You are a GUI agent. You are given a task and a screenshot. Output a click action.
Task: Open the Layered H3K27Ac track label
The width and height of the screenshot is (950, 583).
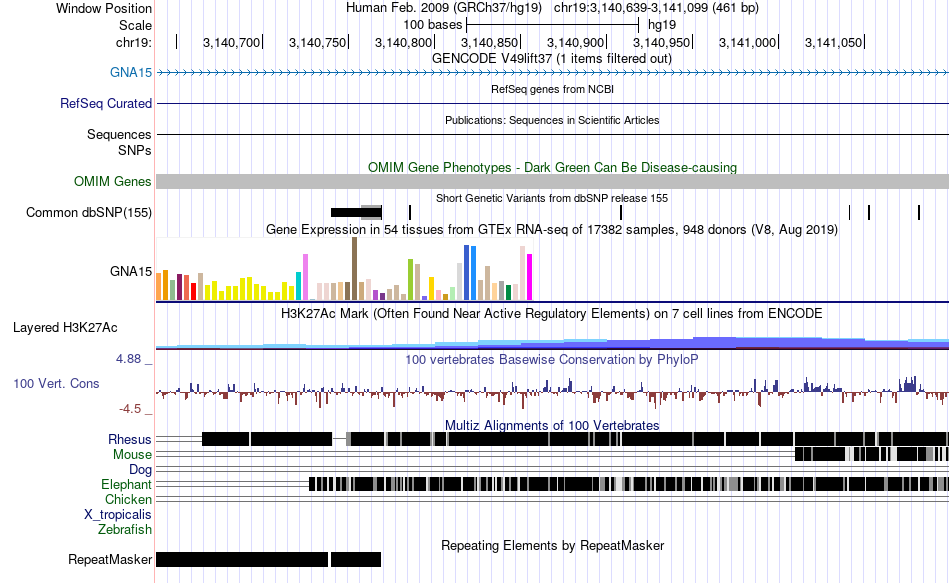click(x=65, y=328)
